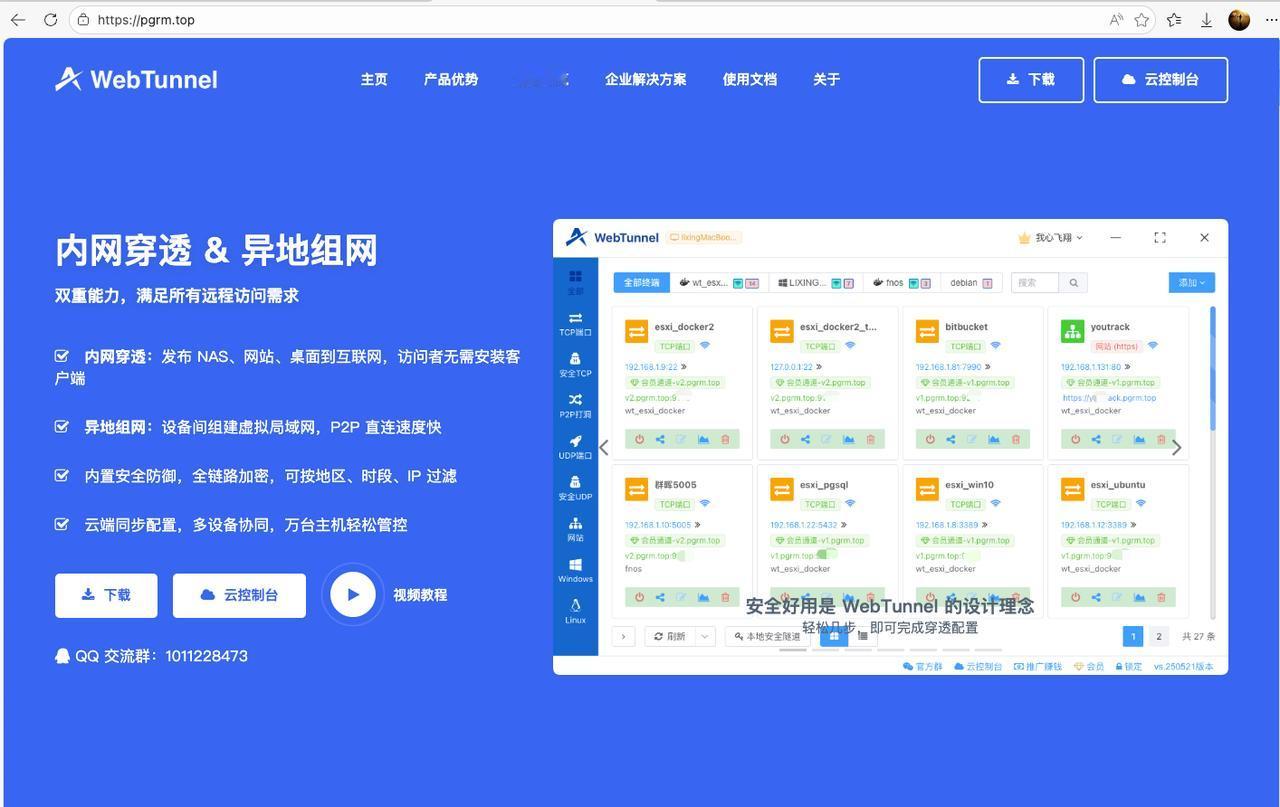The image size is (1280, 807).
Task: Click the share icon on esxi_docker2 card
Action: tap(660, 439)
